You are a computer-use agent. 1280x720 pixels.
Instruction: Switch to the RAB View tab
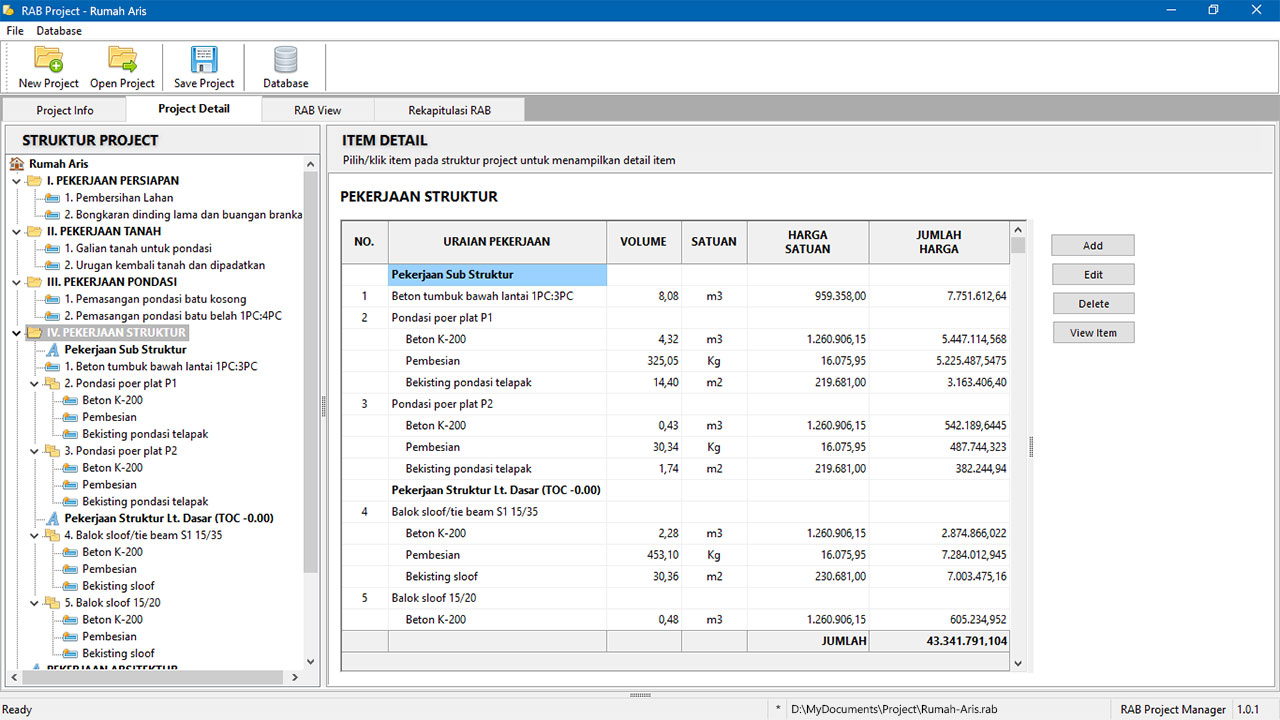pyautogui.click(x=317, y=110)
